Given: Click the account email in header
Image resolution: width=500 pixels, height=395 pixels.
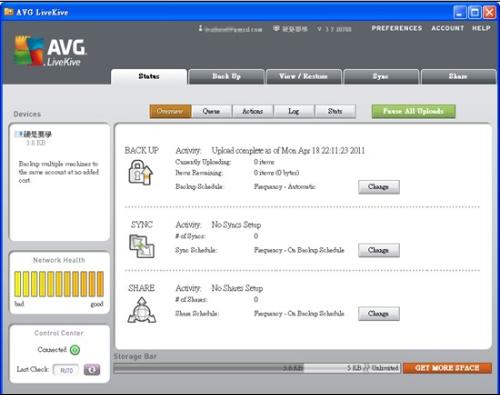Looking at the screenshot, I should tap(233, 29).
